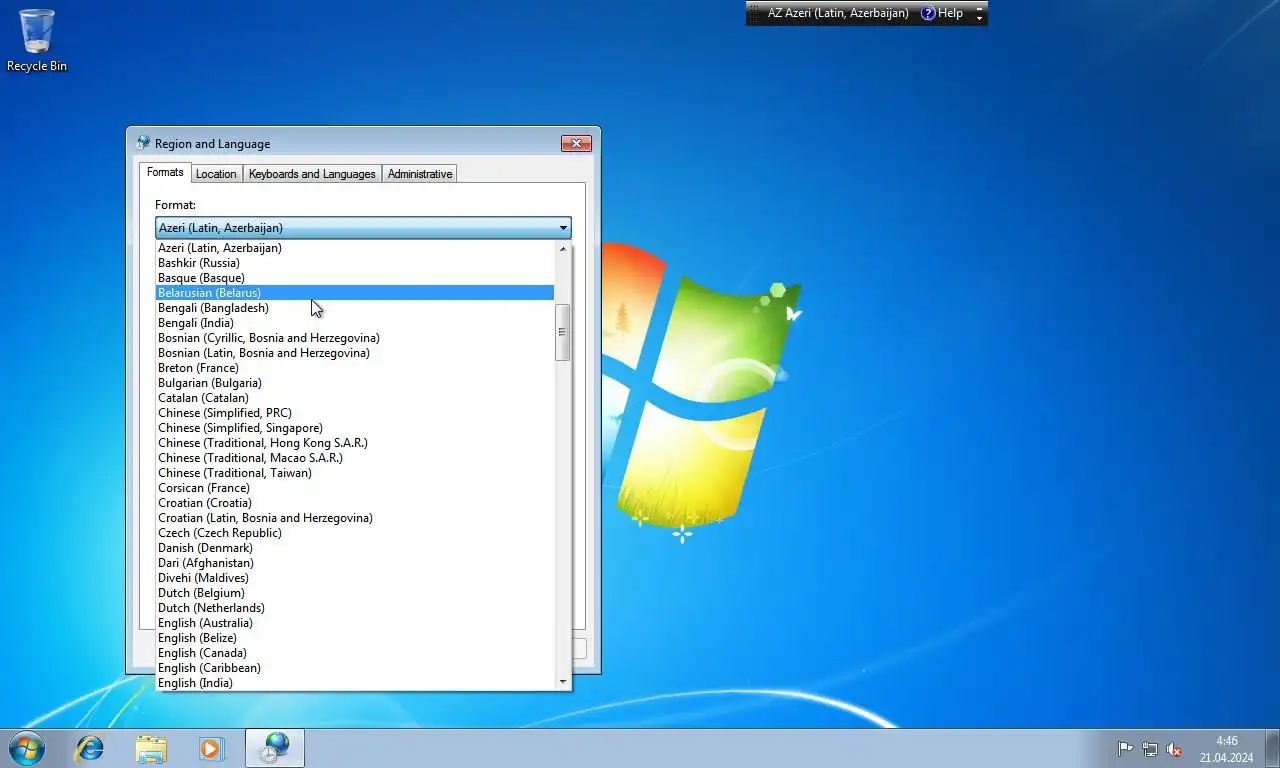The image size is (1280, 768).
Task: Select Chinese (Traditional, Macao S.A.R.)
Action: click(x=355, y=458)
